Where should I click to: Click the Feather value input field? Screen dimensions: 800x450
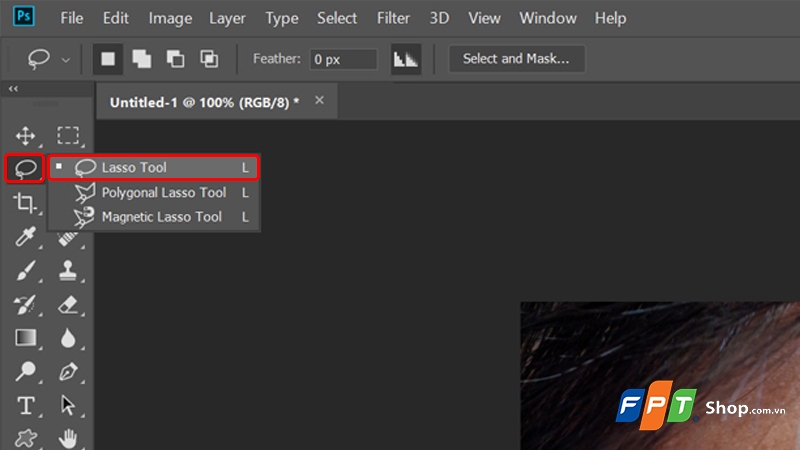(343, 60)
